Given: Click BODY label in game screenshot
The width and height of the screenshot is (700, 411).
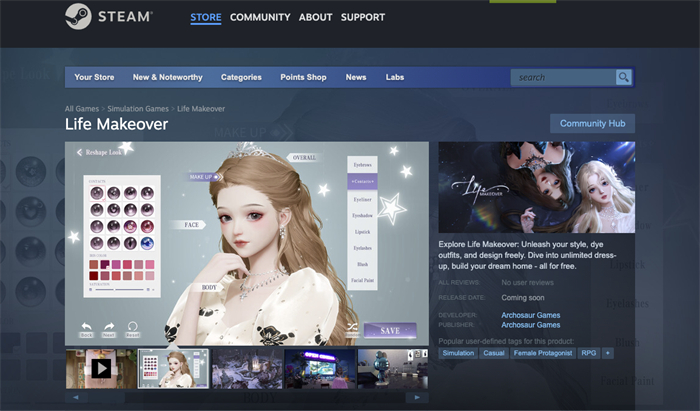Looking at the screenshot, I should click(209, 287).
